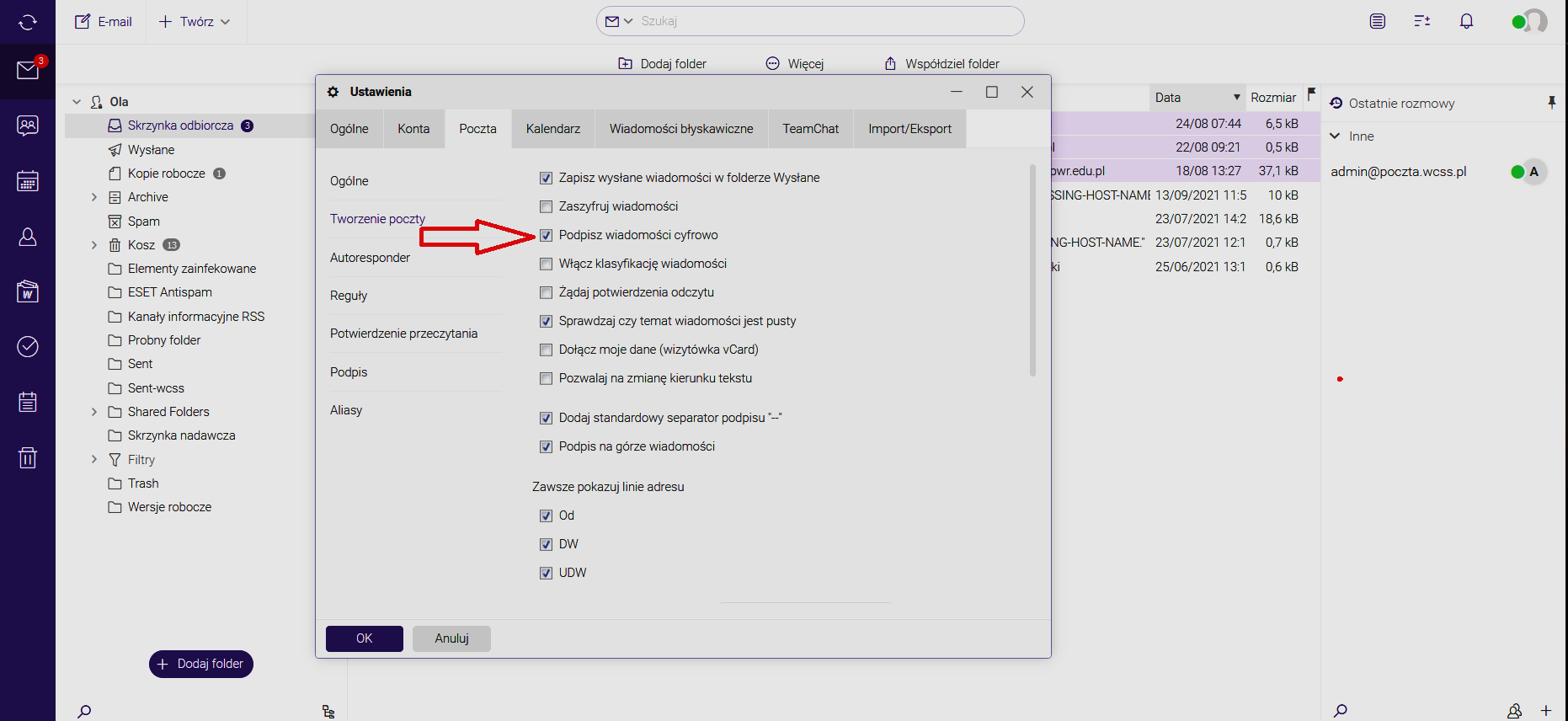Open the trash bin sidebar icon

coord(28,457)
